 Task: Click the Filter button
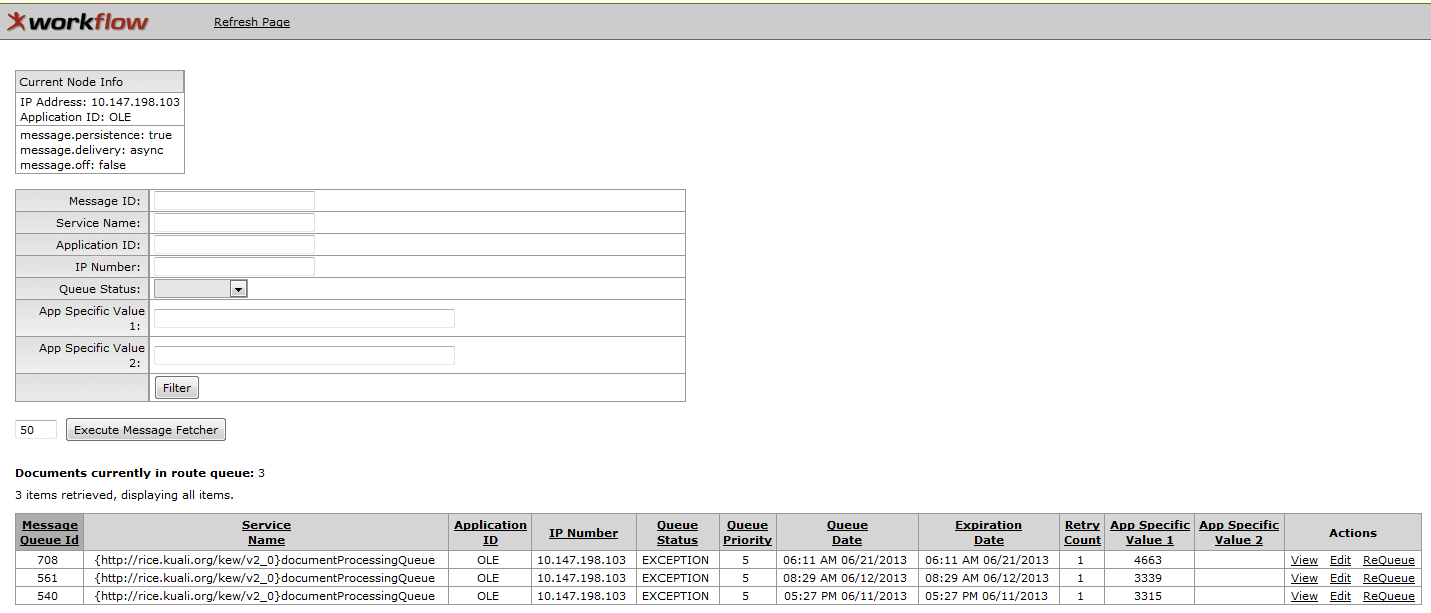pyautogui.click(x=177, y=388)
